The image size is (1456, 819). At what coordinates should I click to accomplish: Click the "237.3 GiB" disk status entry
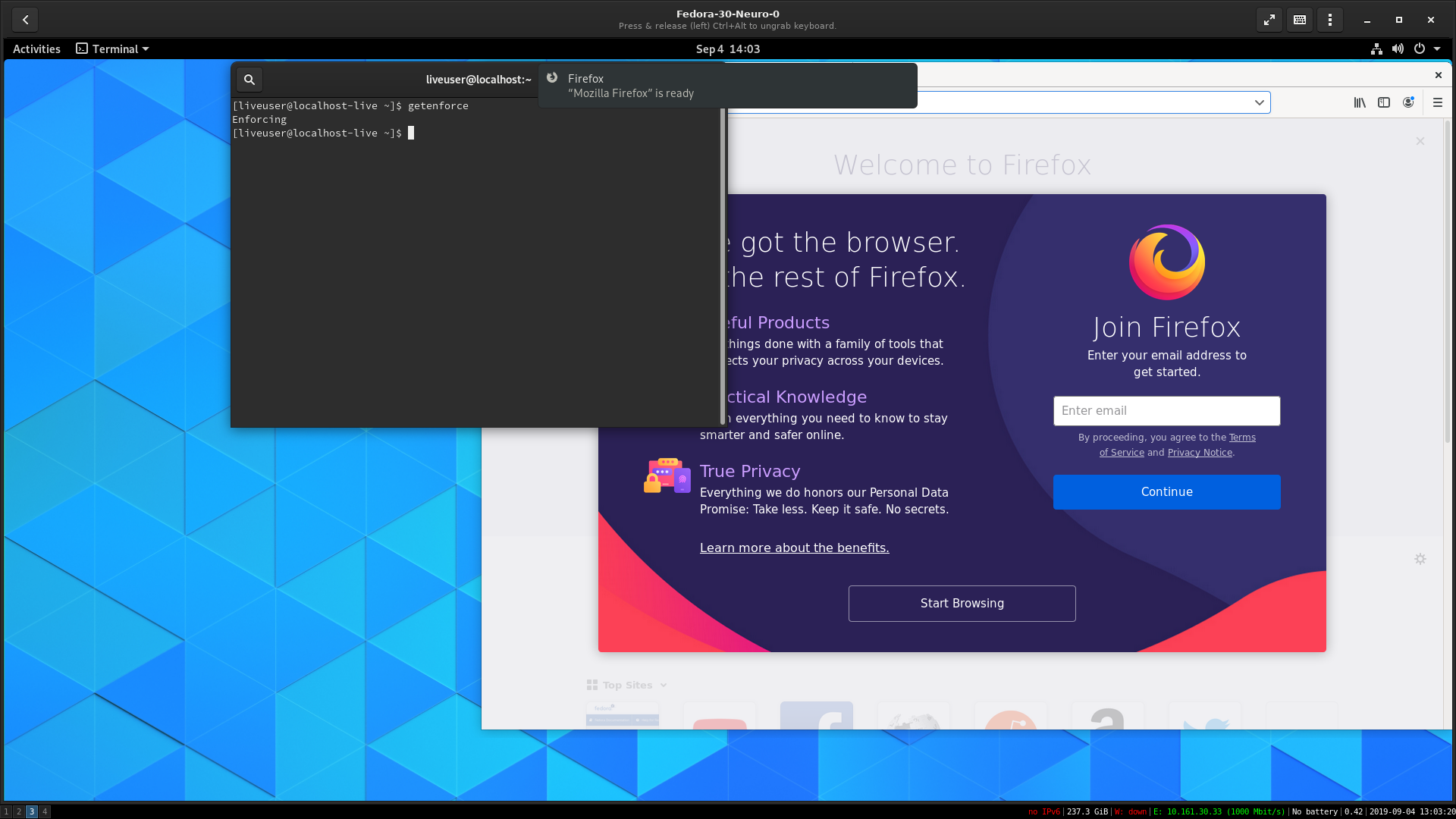click(x=1087, y=812)
